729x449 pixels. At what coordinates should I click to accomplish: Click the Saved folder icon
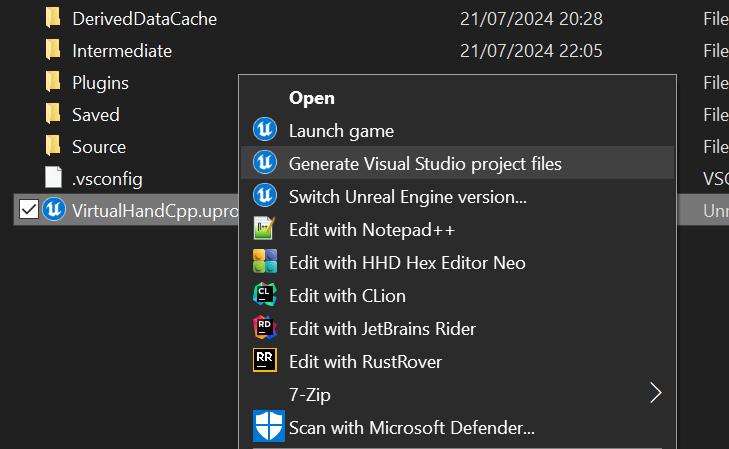pyautogui.click(x=53, y=114)
